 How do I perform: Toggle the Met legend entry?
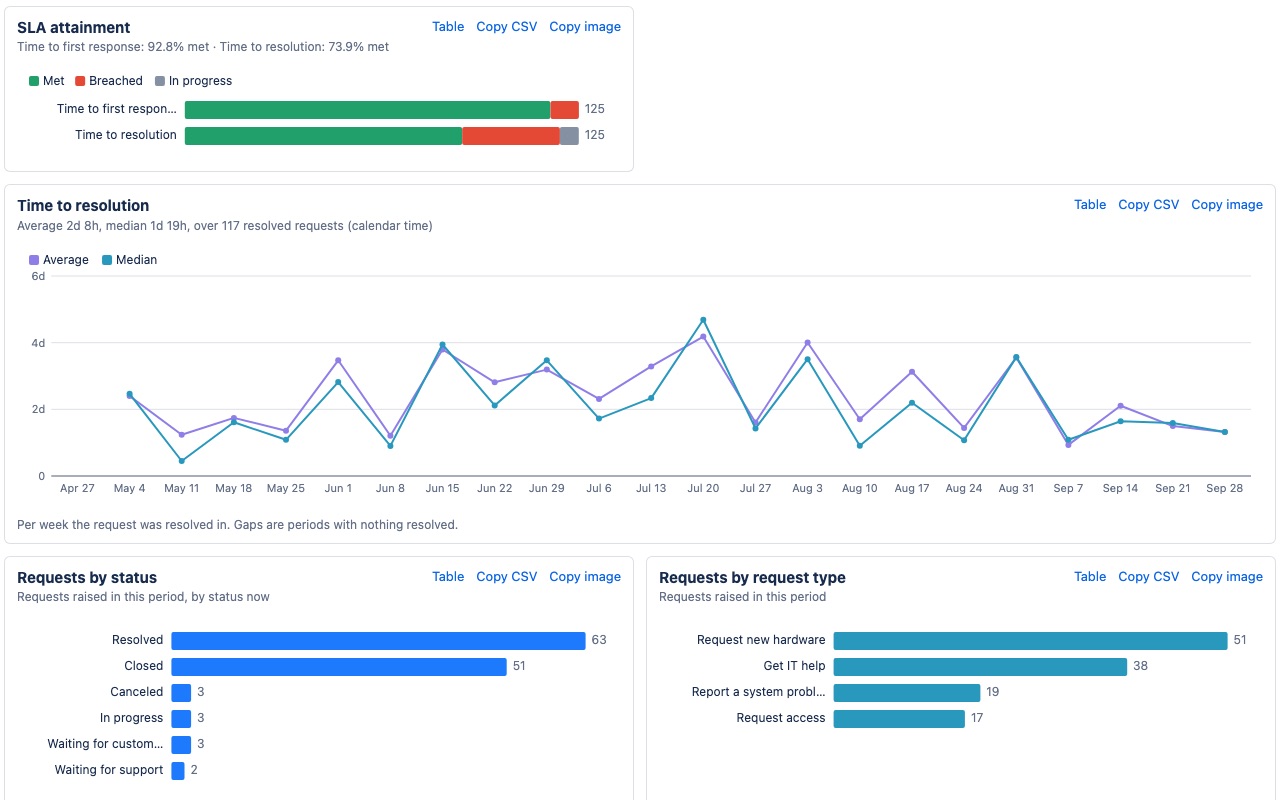(x=47, y=81)
